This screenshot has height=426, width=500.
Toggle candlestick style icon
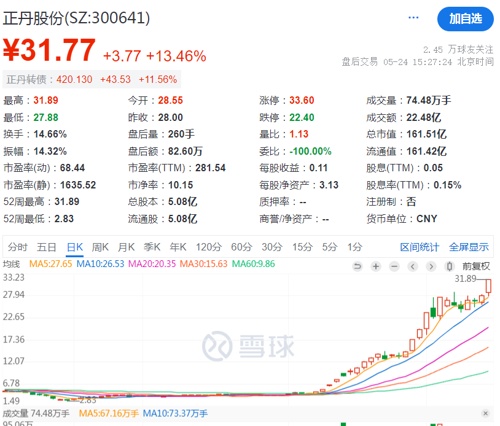(x=449, y=266)
